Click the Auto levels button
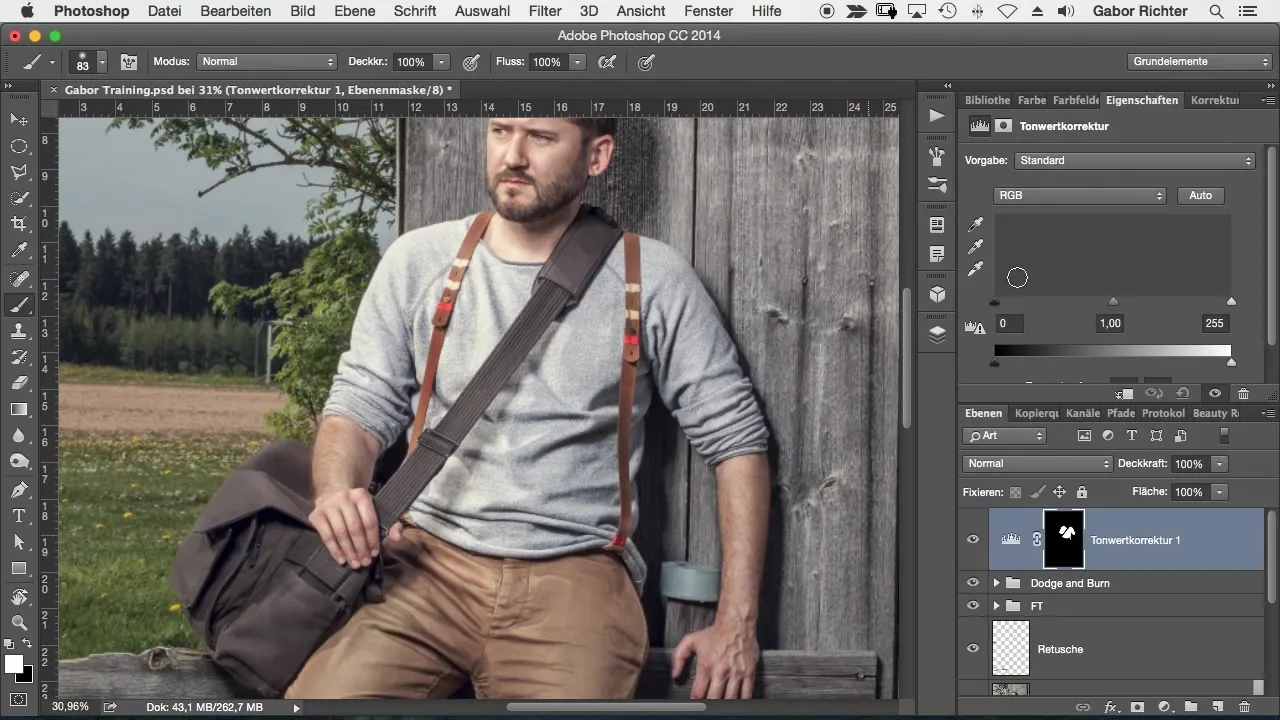Viewport: 1280px width, 720px height. point(1201,196)
